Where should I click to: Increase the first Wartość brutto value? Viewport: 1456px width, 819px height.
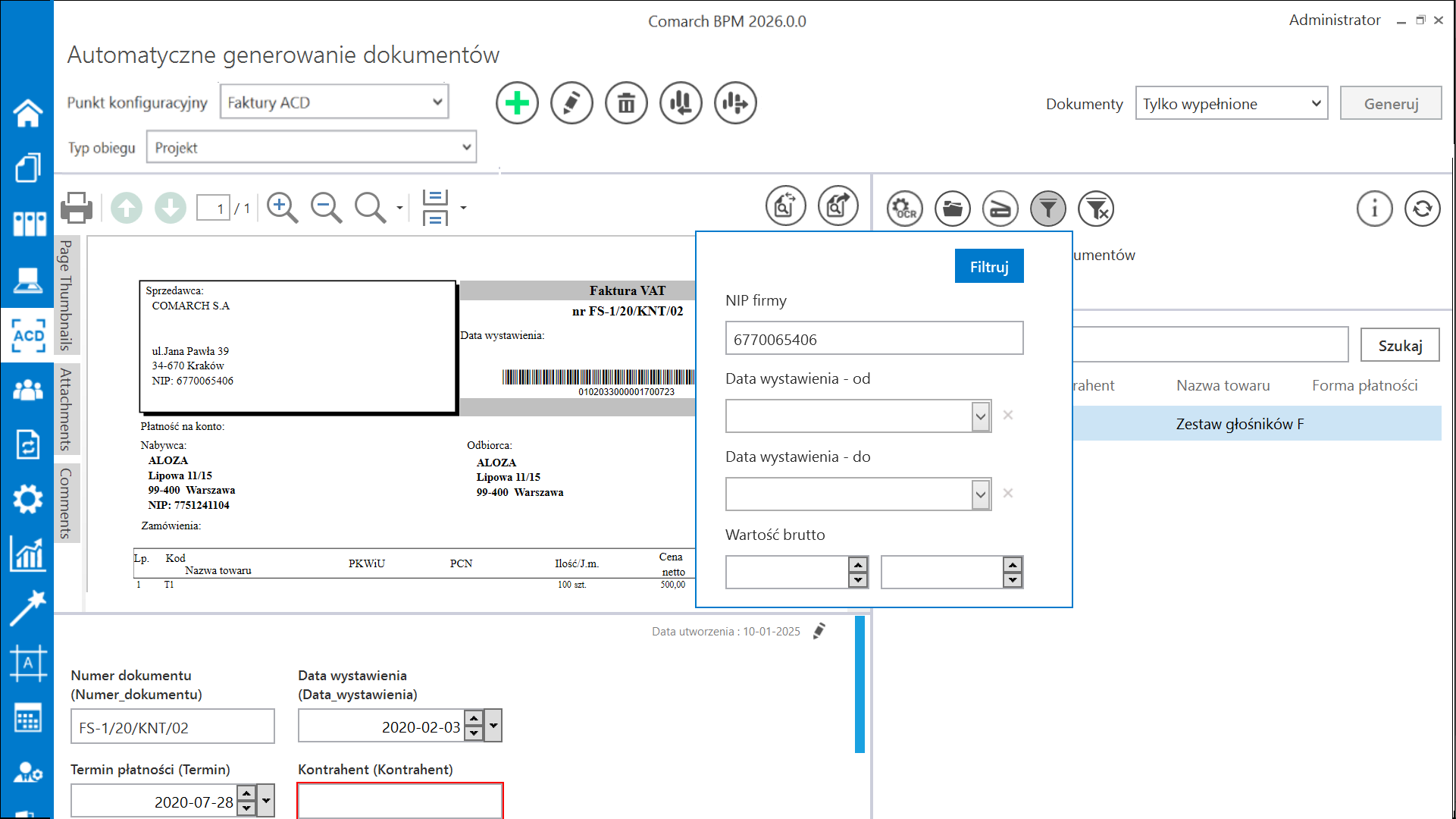(858, 565)
